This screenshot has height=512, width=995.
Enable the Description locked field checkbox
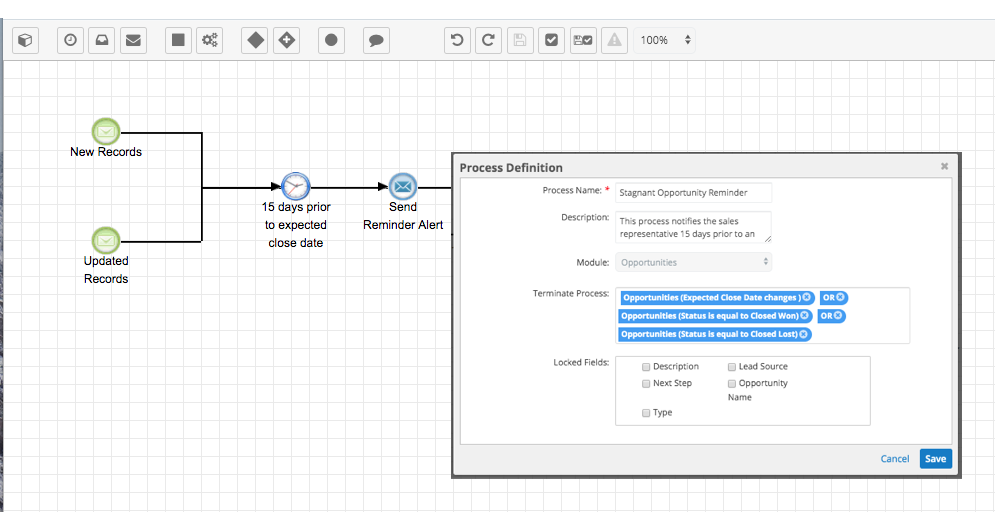pyautogui.click(x=647, y=367)
